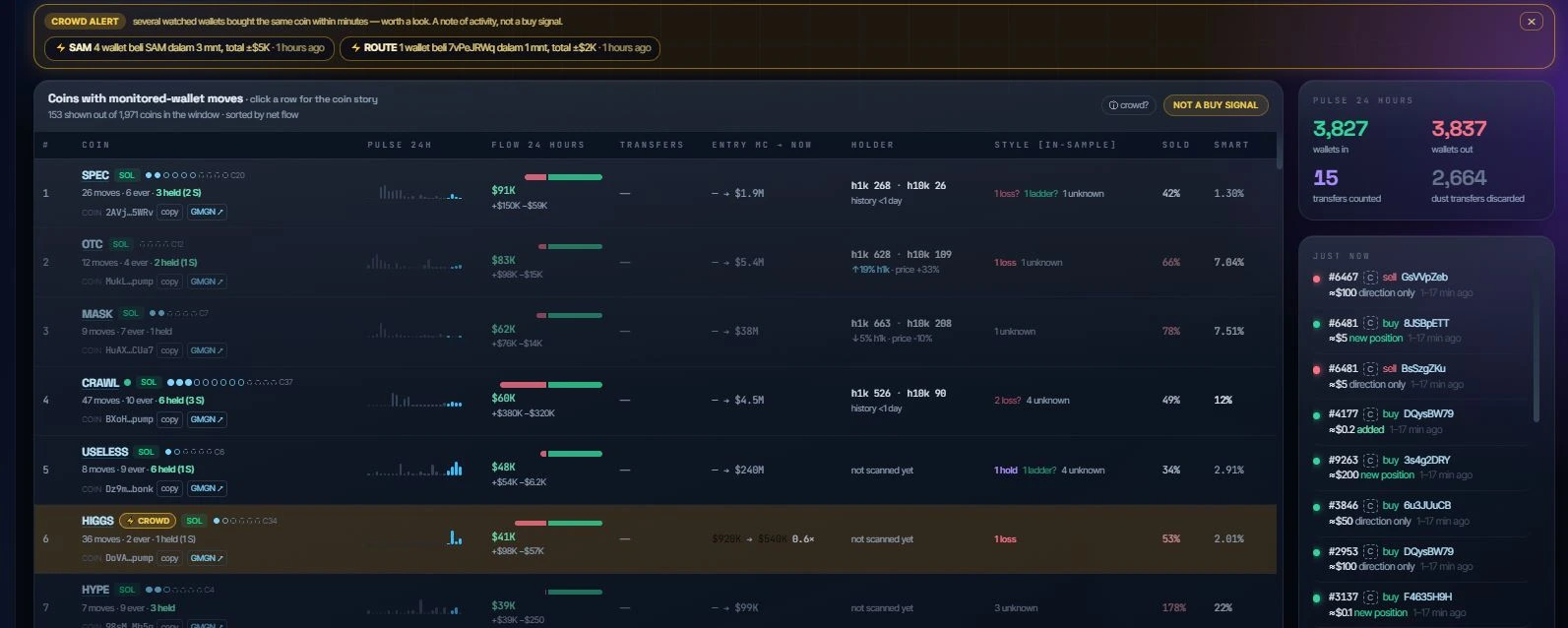Copy the SPEC coin address 2AVj…5WRv
The width and height of the screenshot is (1568, 628).
click(x=170, y=212)
